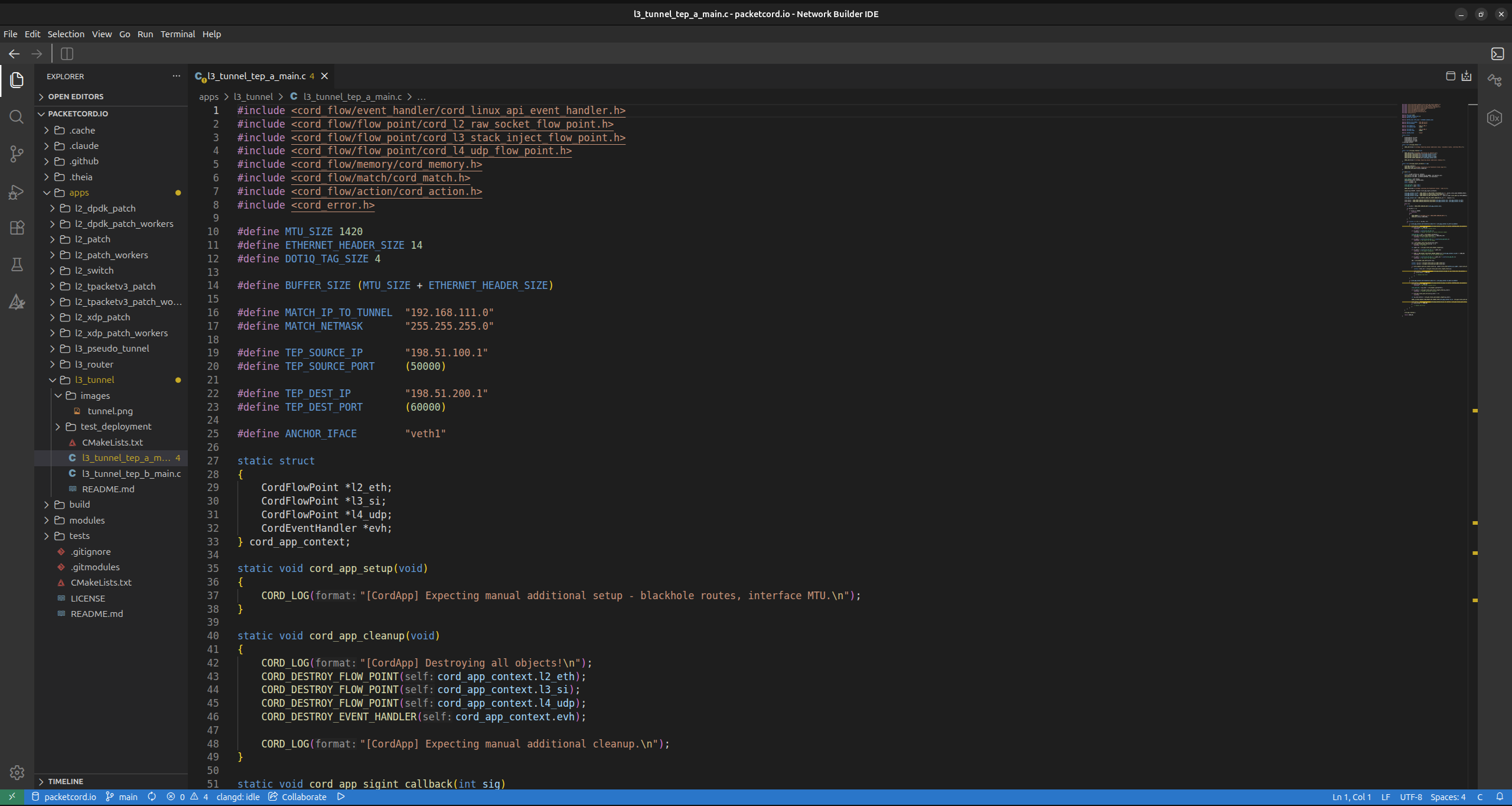
Task: Click Collaborate in the status bar
Action: (x=303, y=797)
